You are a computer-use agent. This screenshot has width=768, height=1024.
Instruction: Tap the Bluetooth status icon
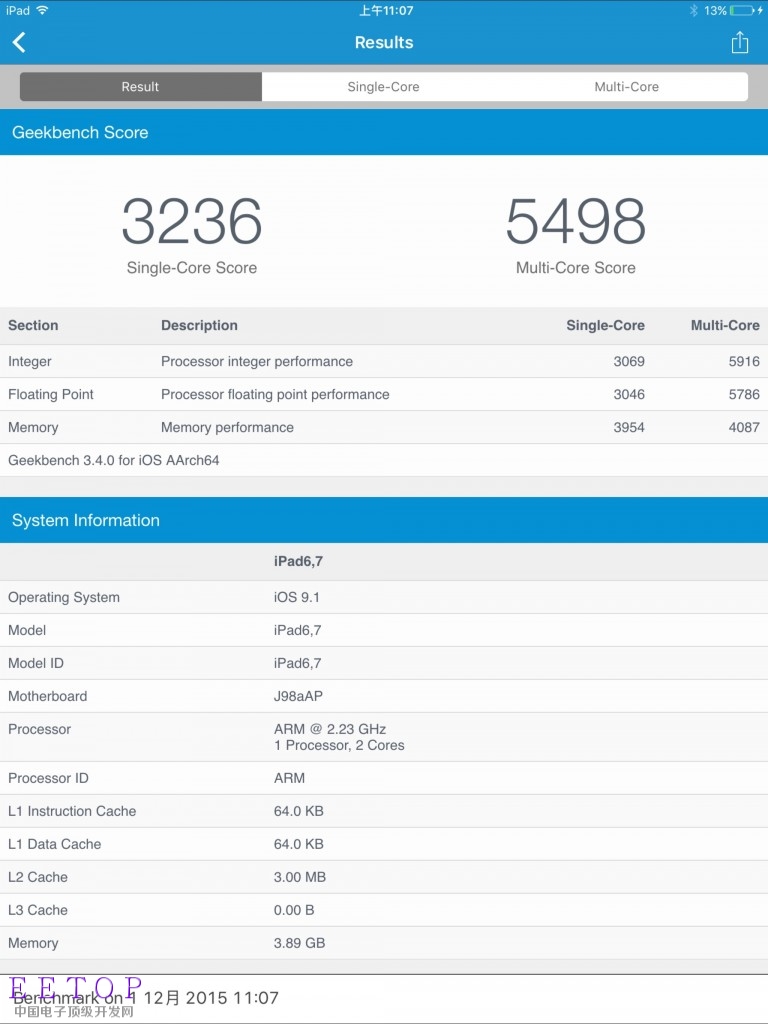click(693, 10)
